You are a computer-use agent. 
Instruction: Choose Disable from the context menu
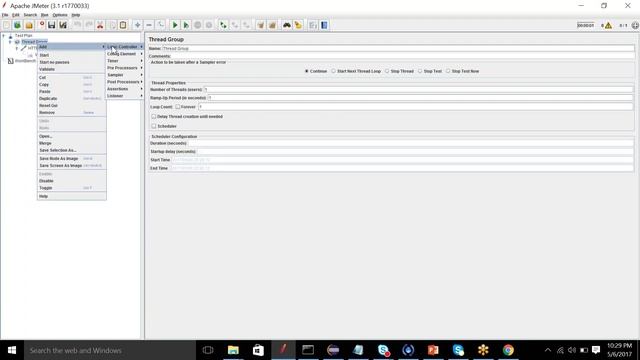[71, 181]
